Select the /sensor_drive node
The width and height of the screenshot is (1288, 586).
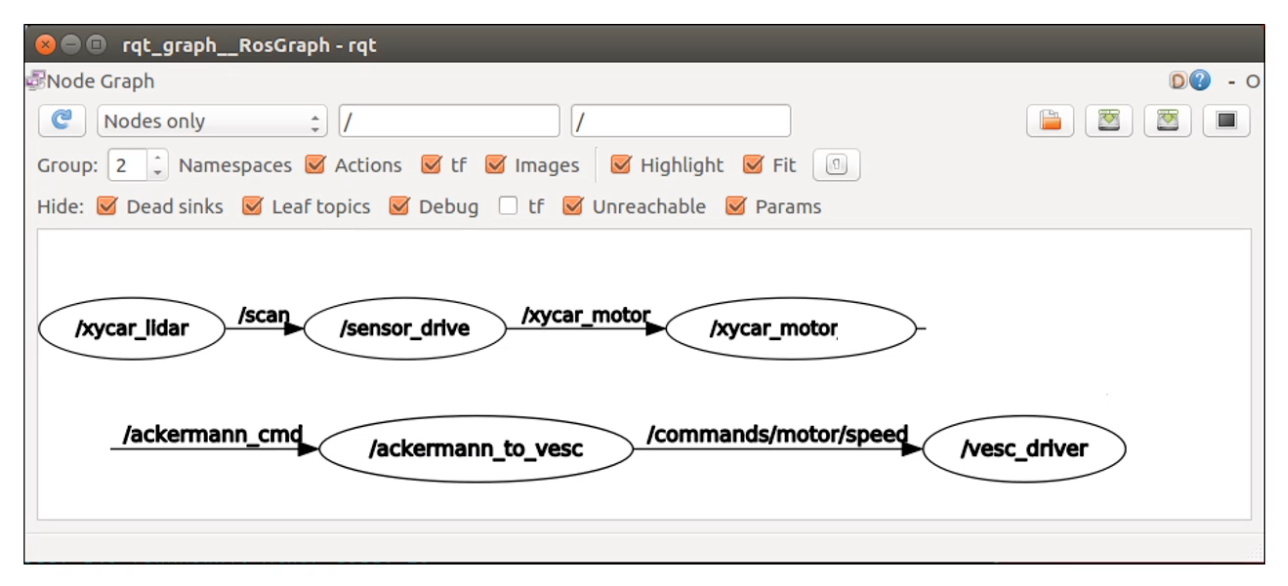coord(405,329)
